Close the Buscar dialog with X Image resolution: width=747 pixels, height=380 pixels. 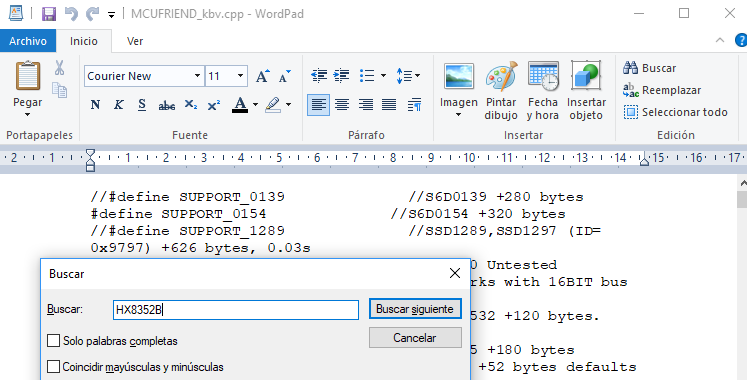pyautogui.click(x=455, y=273)
